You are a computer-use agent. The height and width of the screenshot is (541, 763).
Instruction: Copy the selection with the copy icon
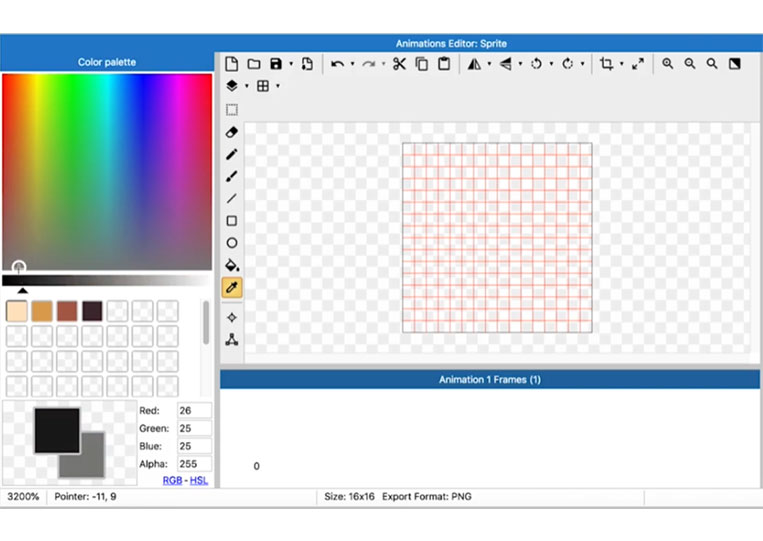click(x=422, y=64)
